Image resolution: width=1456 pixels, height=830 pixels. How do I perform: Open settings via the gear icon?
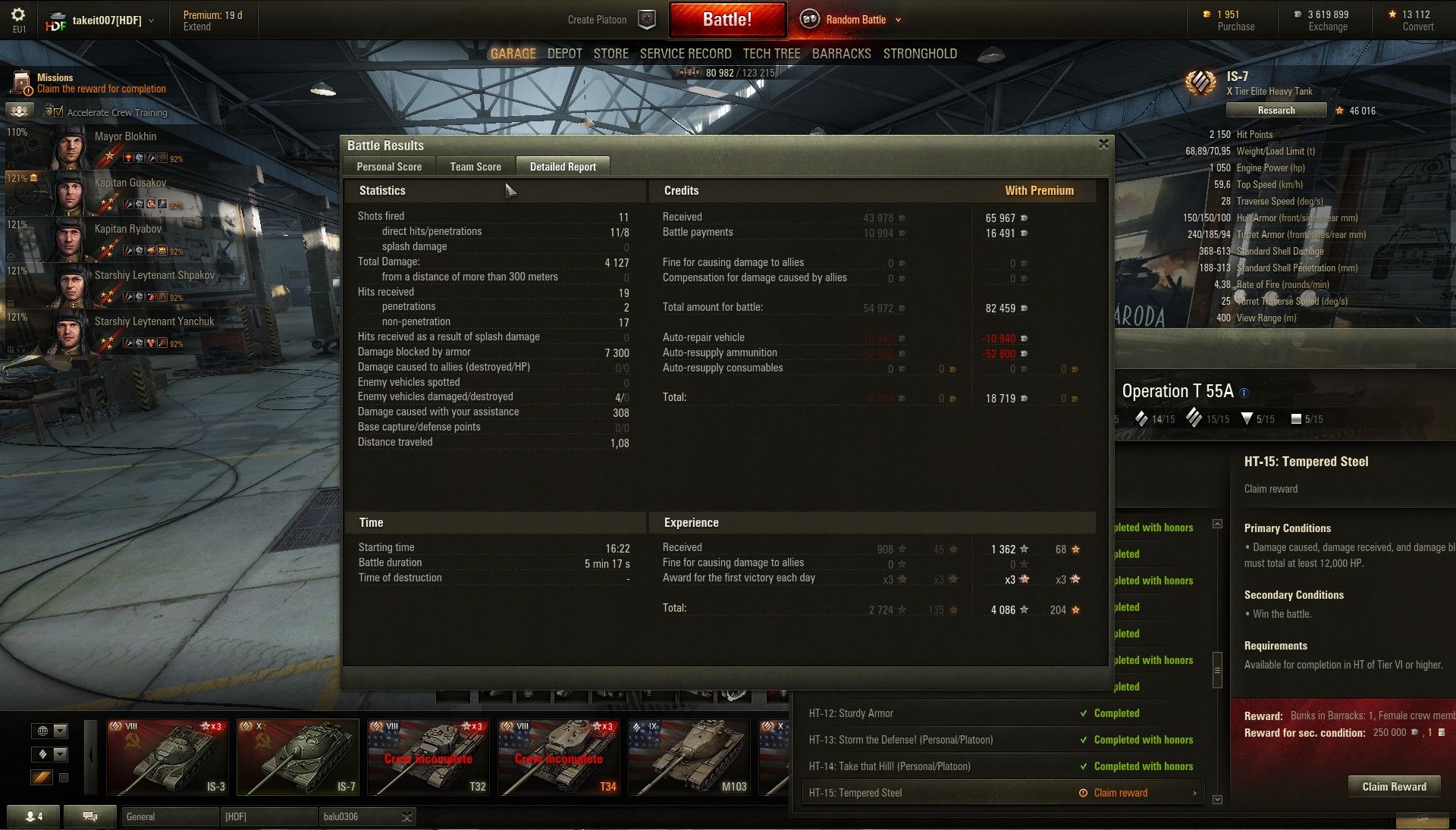coord(18,14)
